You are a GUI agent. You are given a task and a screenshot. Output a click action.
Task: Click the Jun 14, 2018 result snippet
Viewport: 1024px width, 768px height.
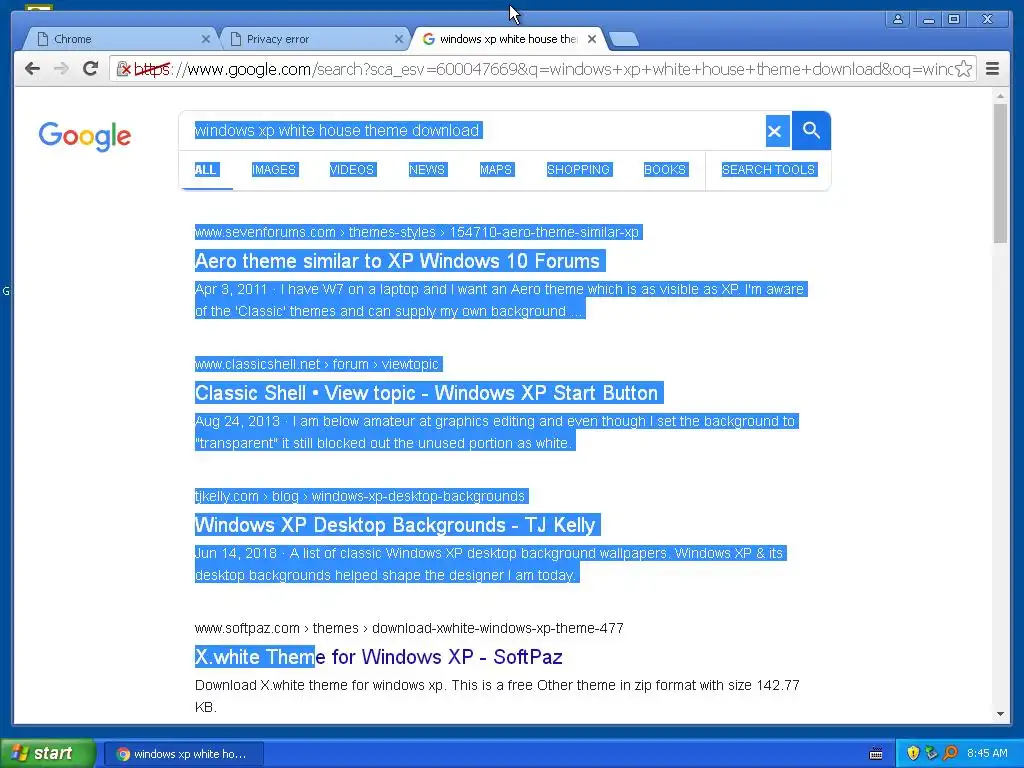click(x=491, y=564)
